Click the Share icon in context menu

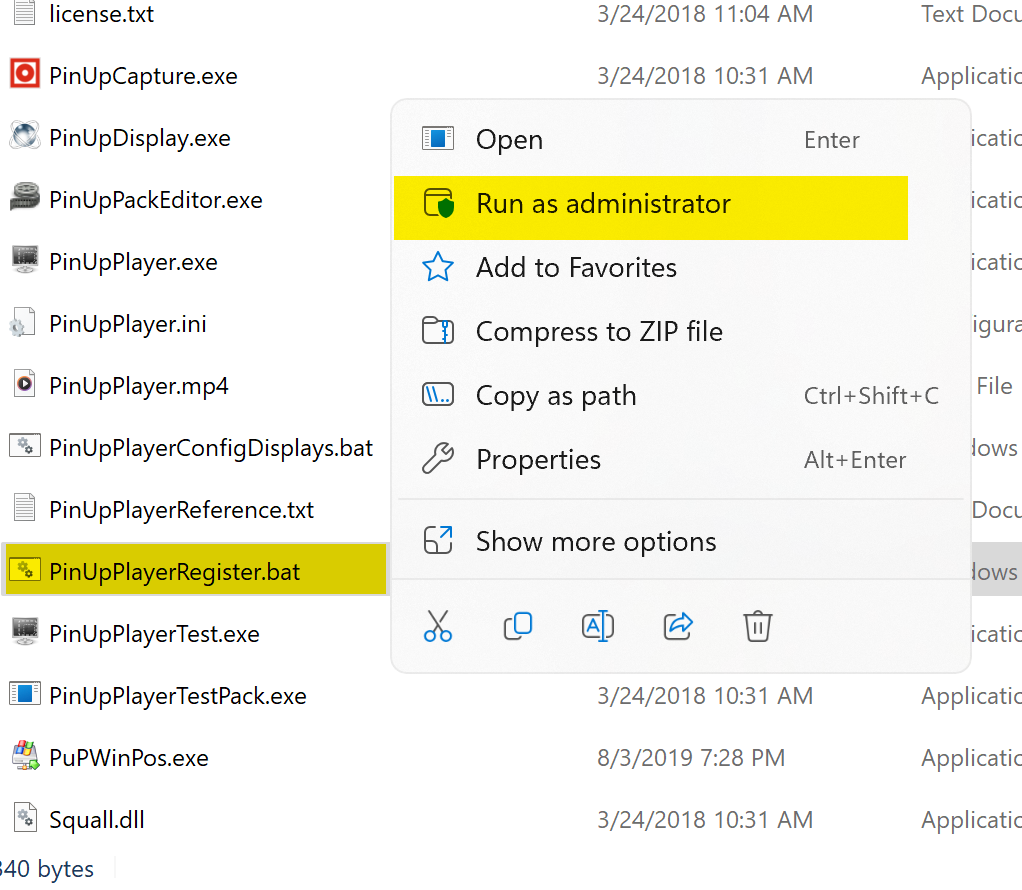pos(678,626)
